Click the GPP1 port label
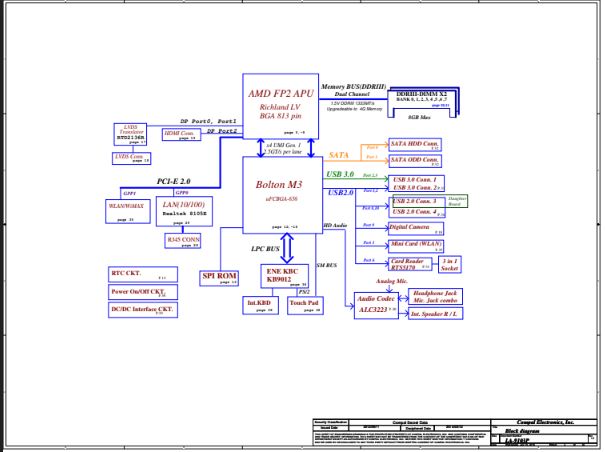 tap(129, 193)
